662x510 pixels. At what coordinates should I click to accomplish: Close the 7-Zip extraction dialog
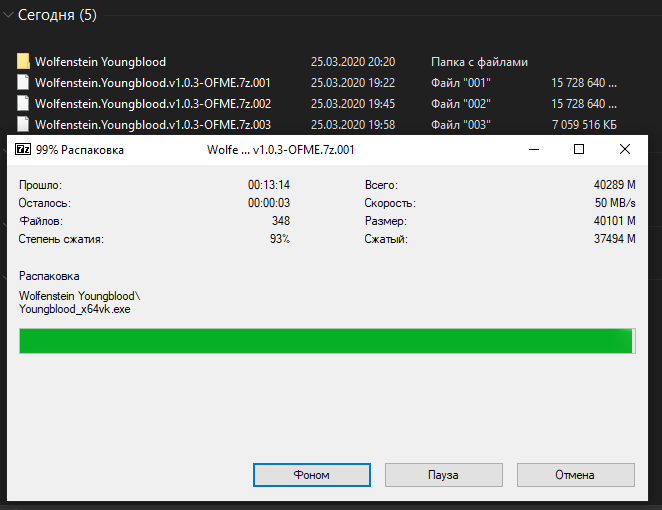click(x=625, y=149)
